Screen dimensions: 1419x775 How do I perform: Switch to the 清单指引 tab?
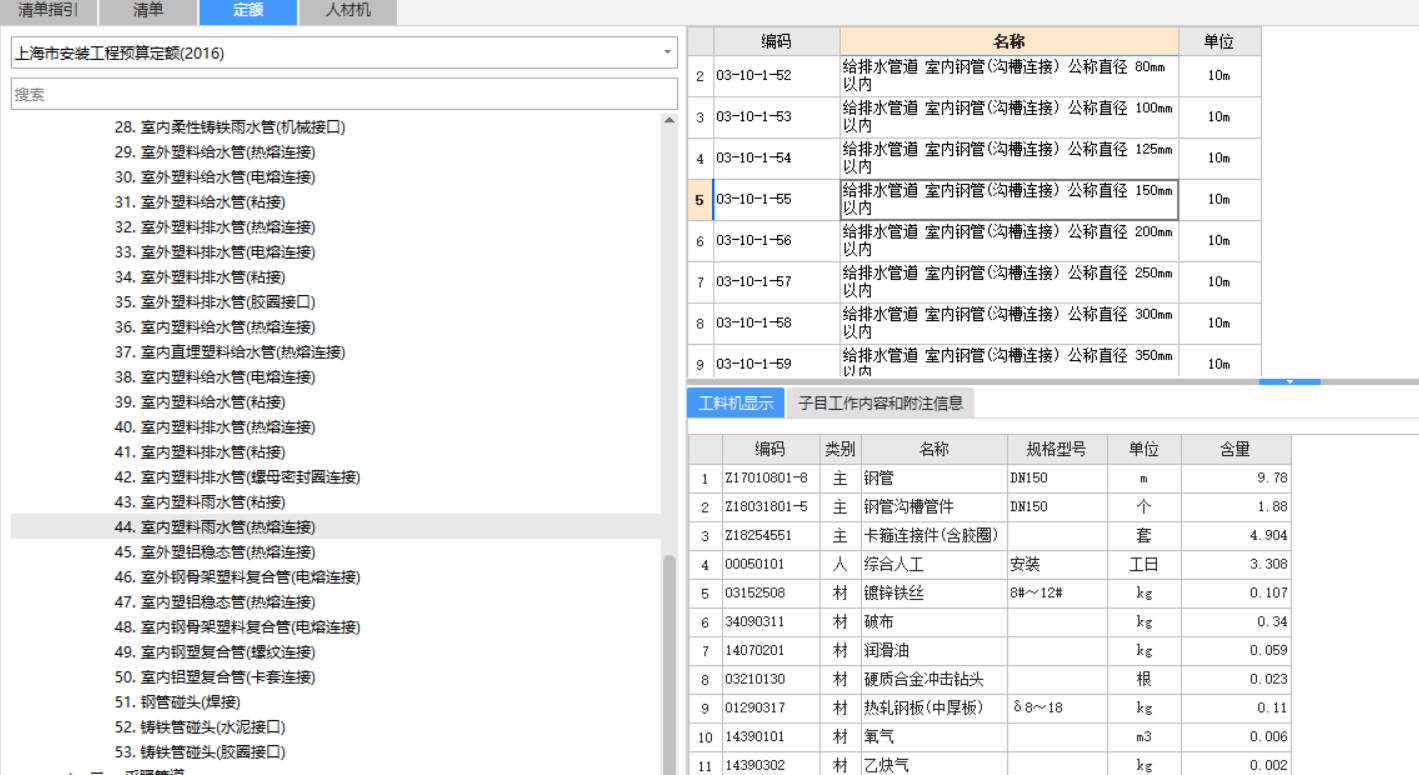pos(48,12)
